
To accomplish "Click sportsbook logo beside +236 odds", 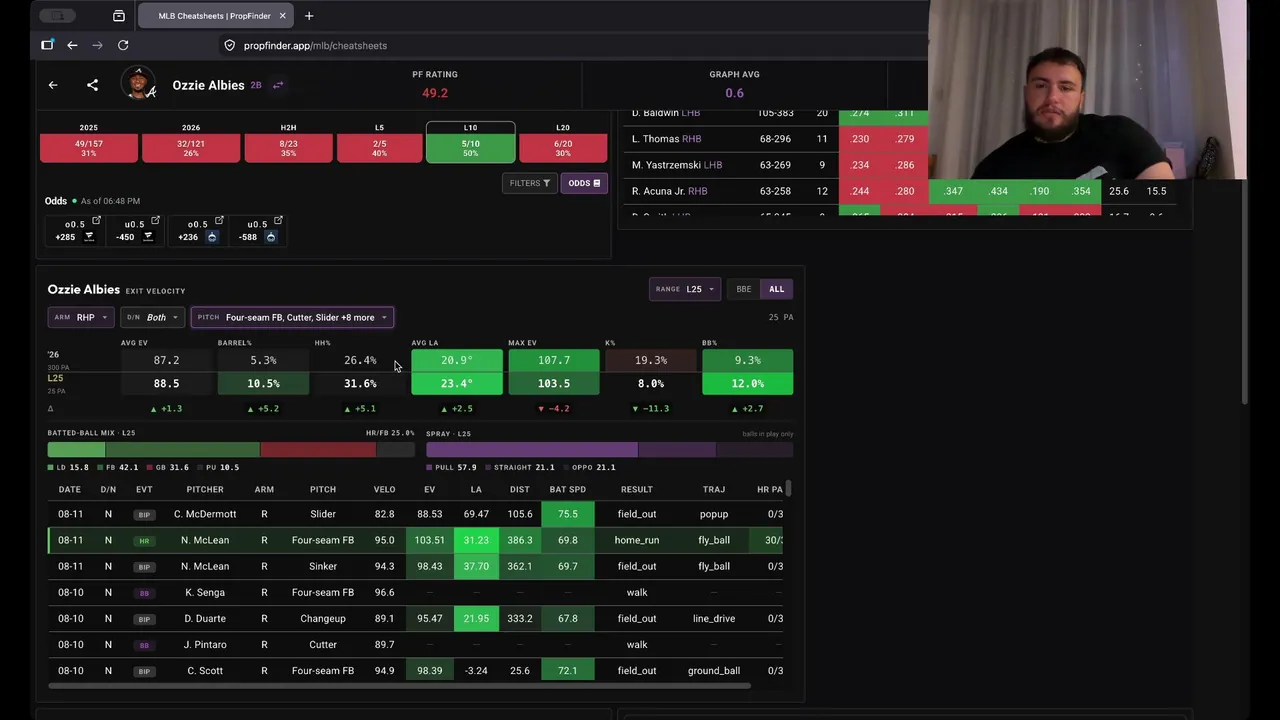I will (212, 237).
